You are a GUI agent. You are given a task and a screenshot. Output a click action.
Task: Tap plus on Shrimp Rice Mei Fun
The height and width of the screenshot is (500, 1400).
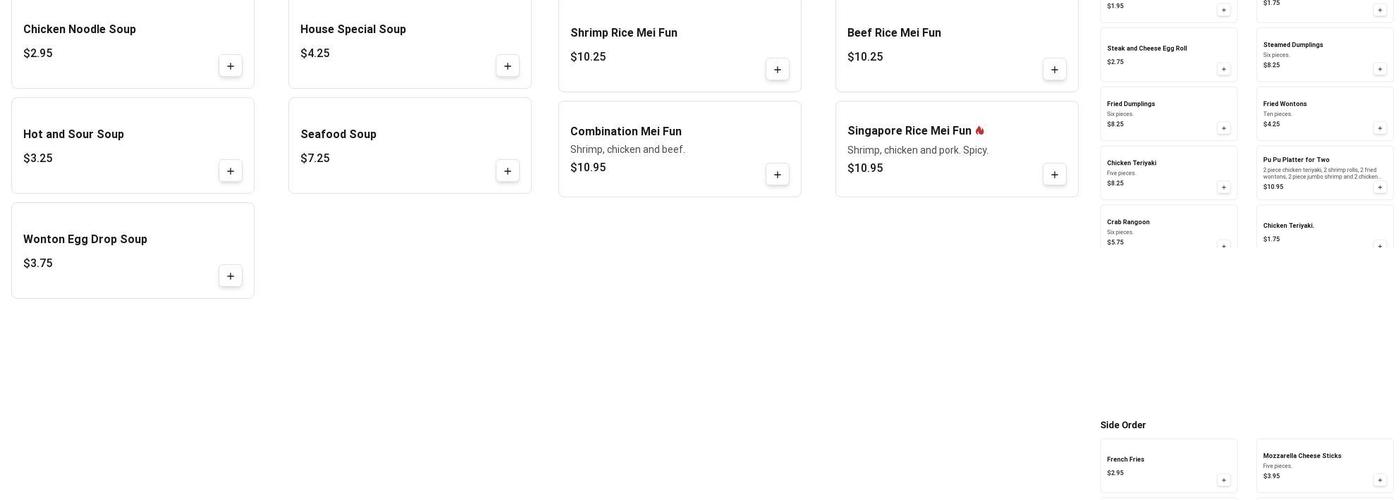click(777, 70)
